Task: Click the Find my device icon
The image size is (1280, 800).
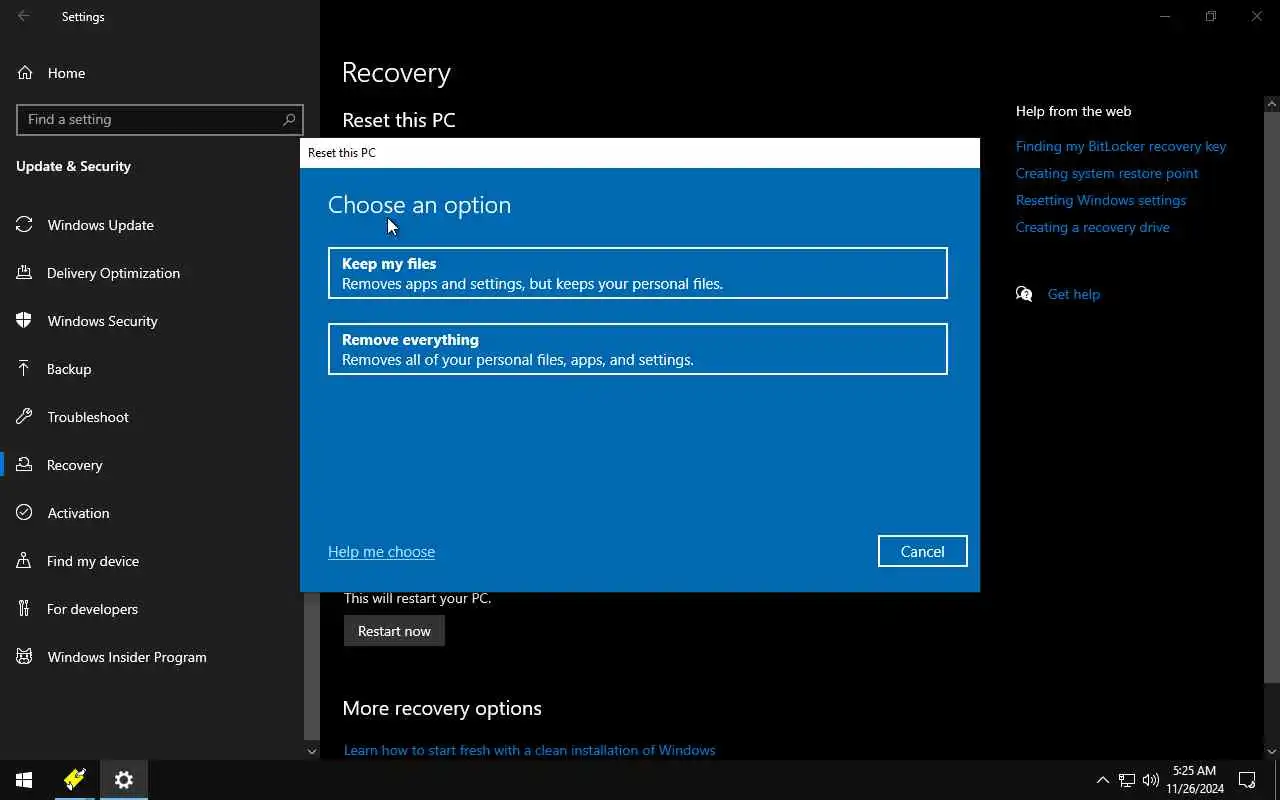Action: tap(25, 561)
